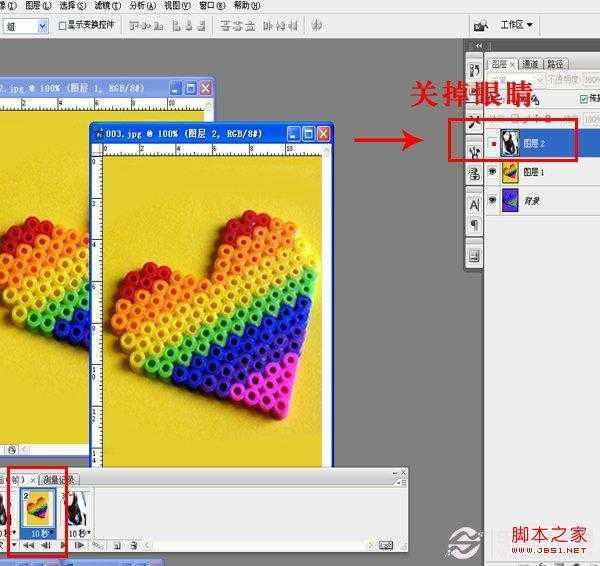This screenshot has width=600, height=566.
Task: Click the play animation button
Action: 63,545
